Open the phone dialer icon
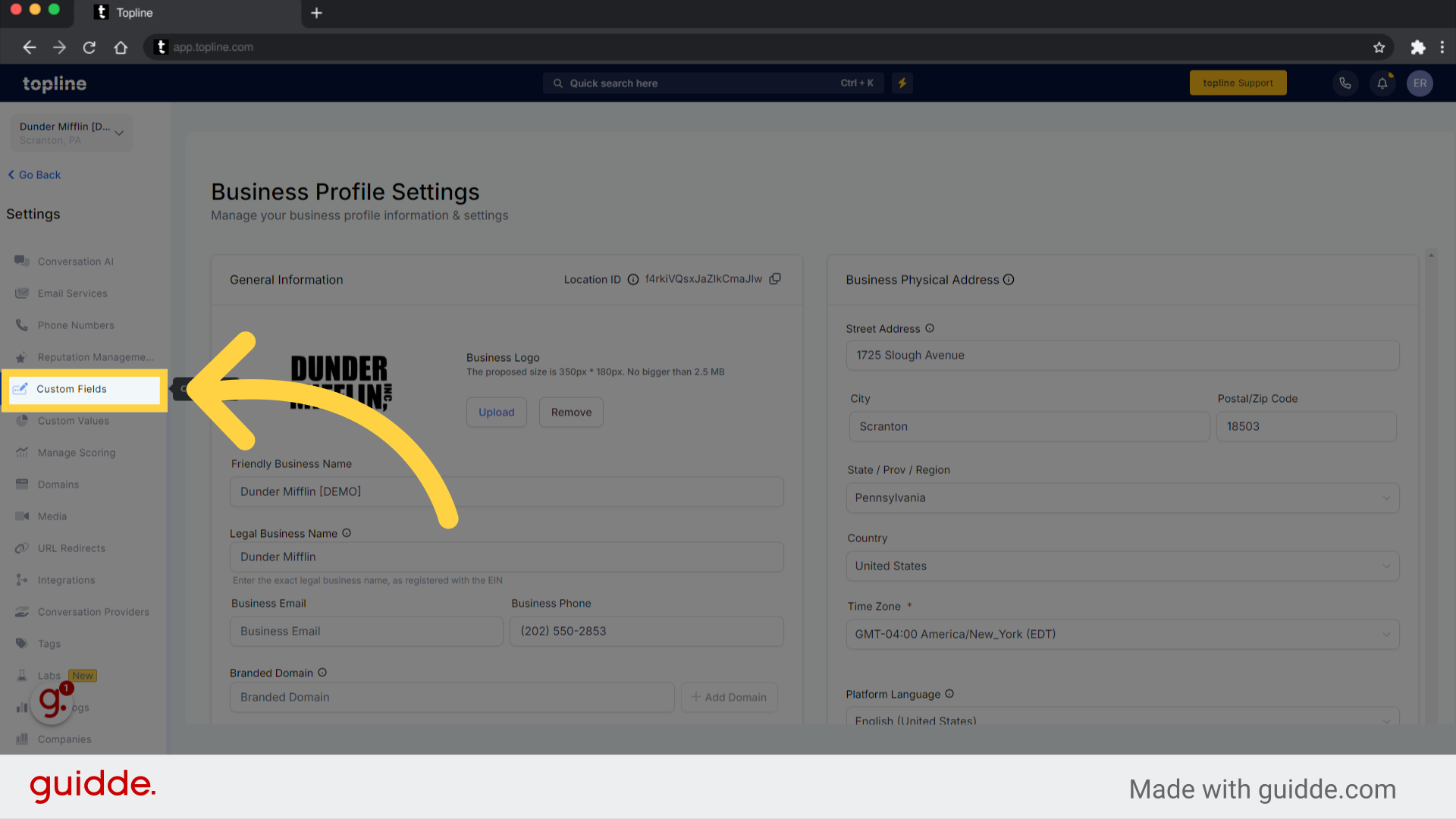This screenshot has width=1456, height=819. click(x=1345, y=83)
